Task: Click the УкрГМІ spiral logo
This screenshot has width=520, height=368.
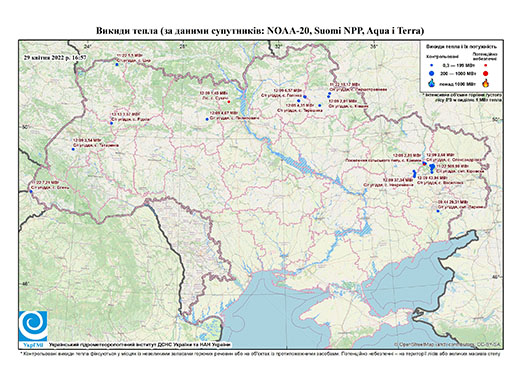Action: click(33, 326)
